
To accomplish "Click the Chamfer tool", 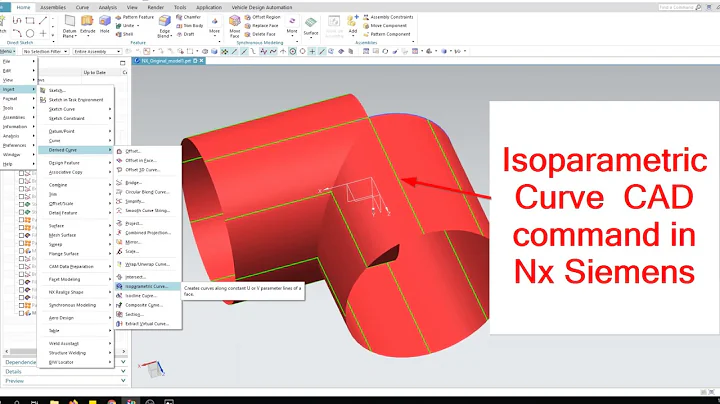I will (189, 17).
